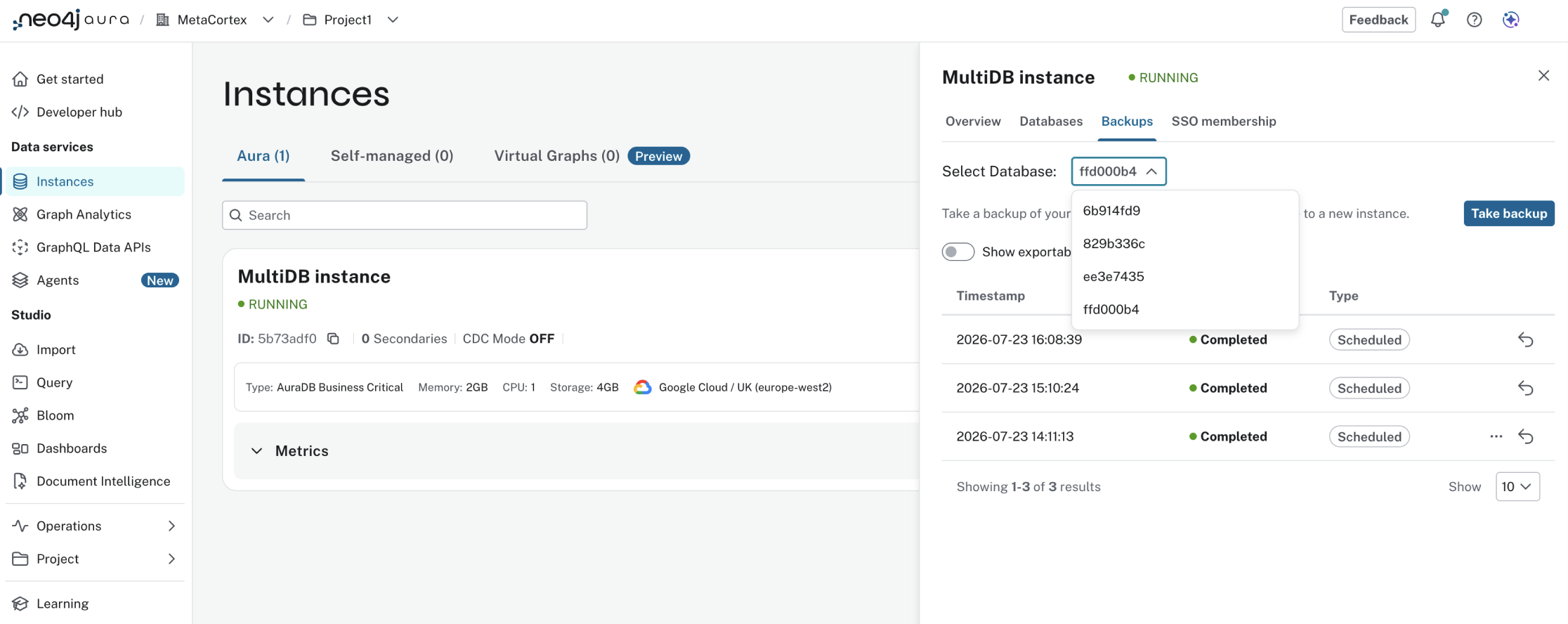Open the MetaCortex organization dropdown
This screenshot has width=1568, height=624.
click(268, 20)
